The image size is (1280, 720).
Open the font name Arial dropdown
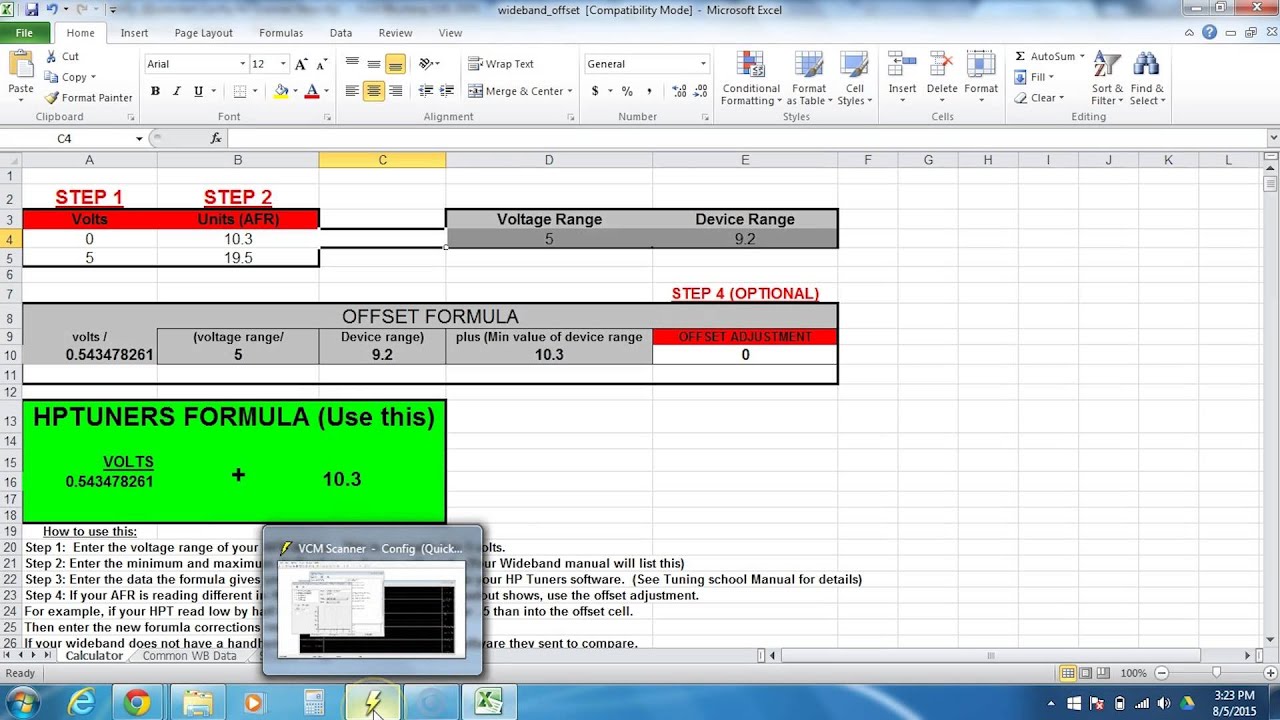242,64
